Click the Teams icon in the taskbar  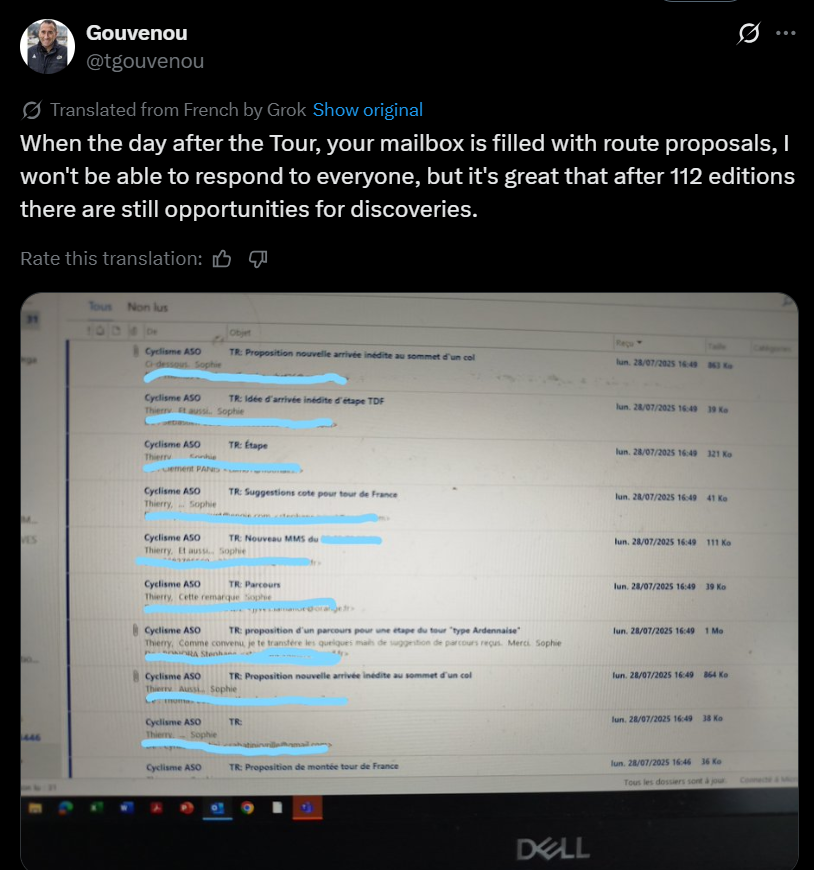pos(308,807)
